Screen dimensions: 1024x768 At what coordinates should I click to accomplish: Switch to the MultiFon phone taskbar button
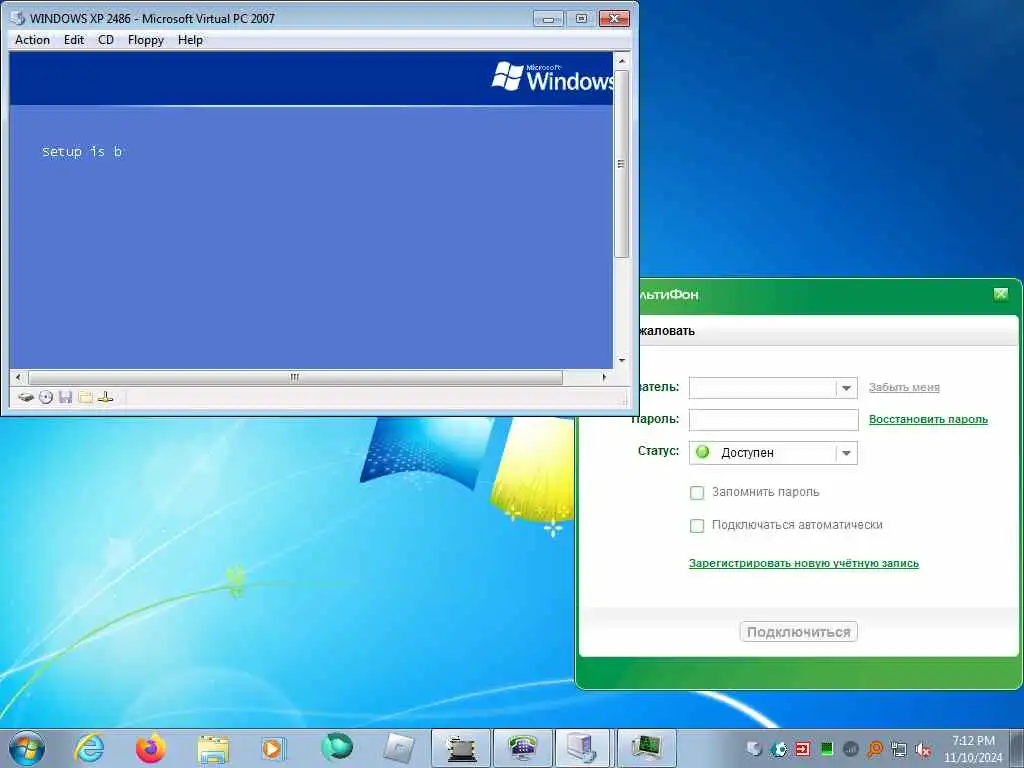pos(522,748)
